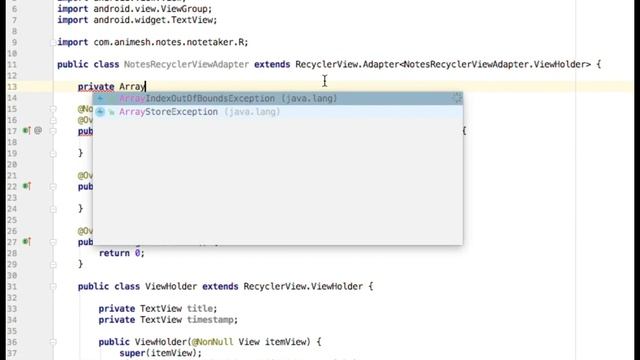This screenshot has width=640, height=360.
Task: Collapse the method starting on line 27
Action: pos(53,242)
